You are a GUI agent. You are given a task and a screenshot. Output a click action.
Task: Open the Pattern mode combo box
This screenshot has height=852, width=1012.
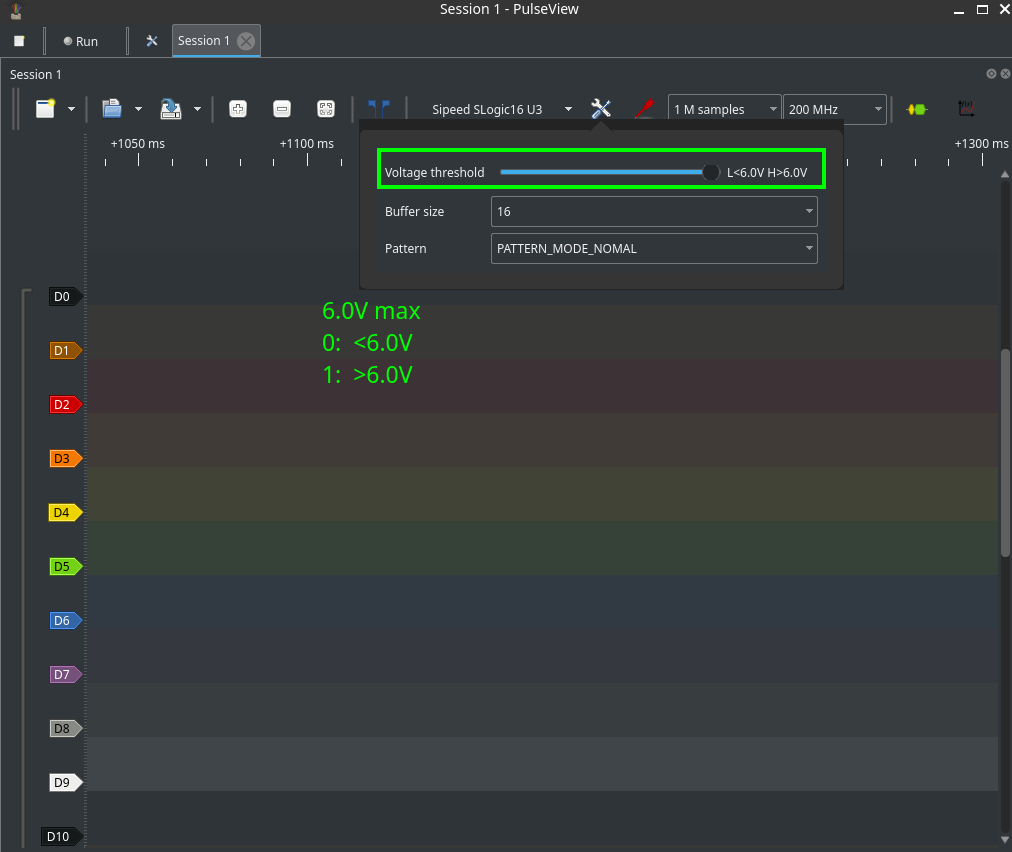(654, 249)
